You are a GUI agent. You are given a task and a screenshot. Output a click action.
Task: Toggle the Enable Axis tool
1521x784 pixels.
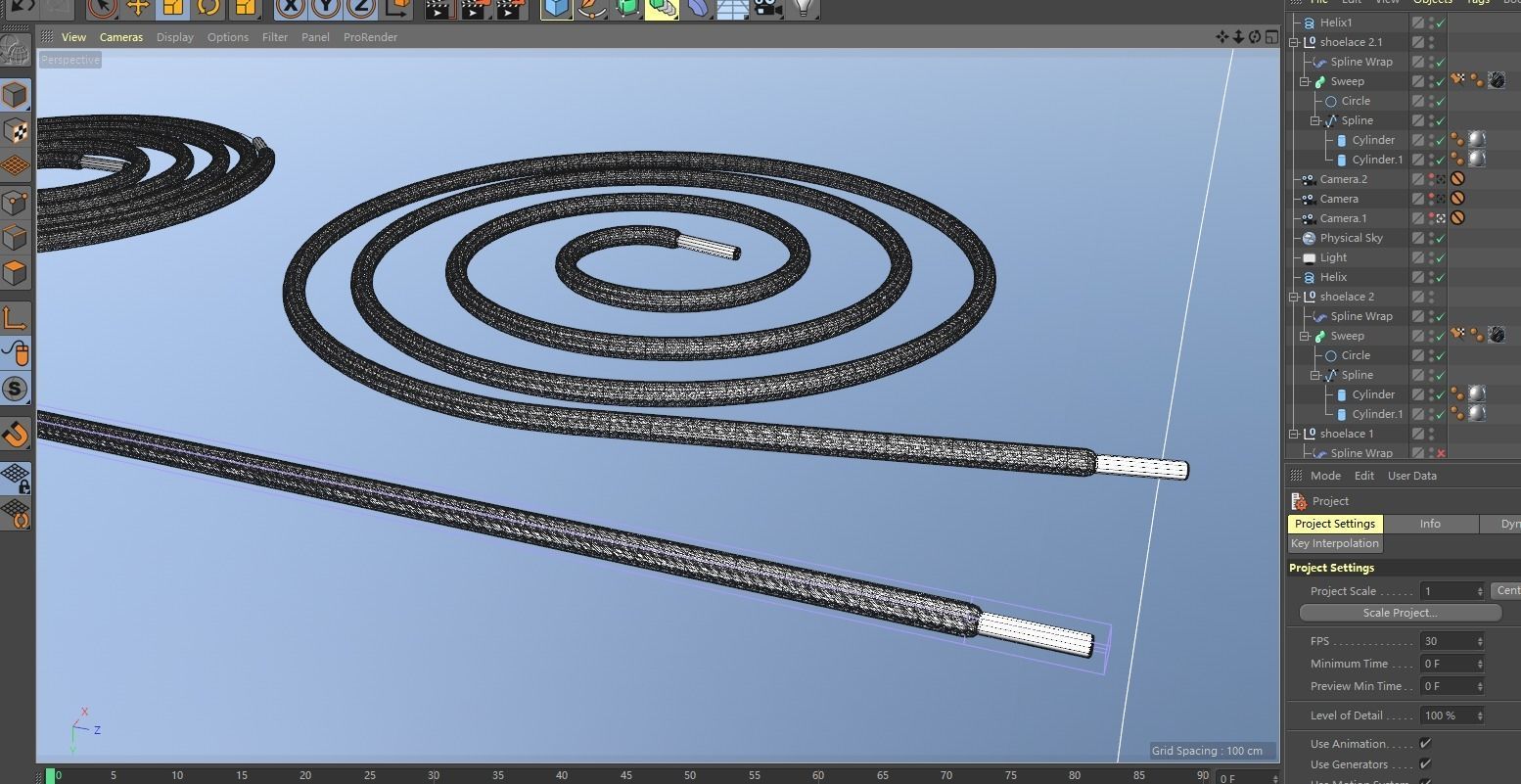pyautogui.click(x=16, y=317)
